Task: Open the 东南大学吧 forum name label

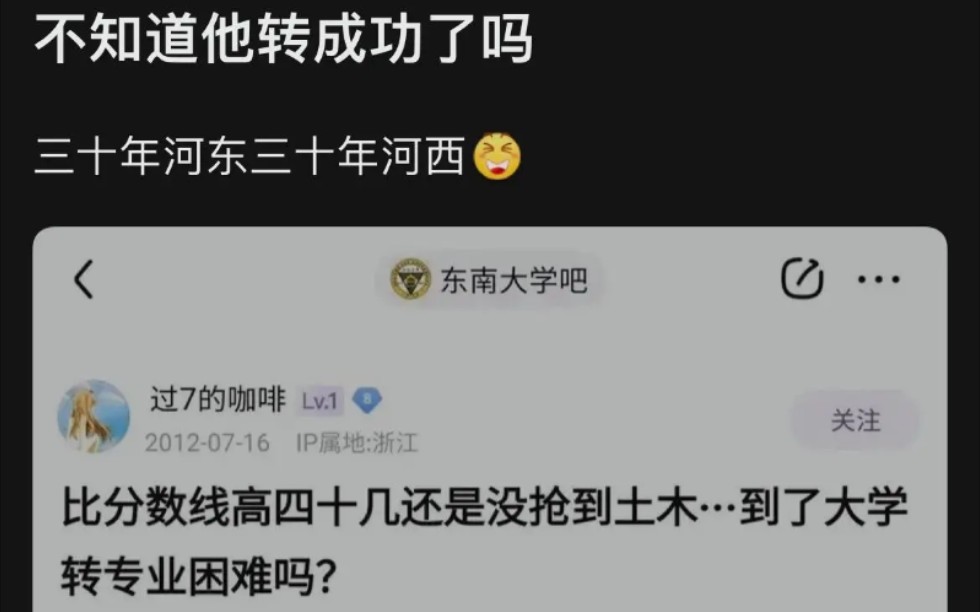Action: tap(514, 279)
